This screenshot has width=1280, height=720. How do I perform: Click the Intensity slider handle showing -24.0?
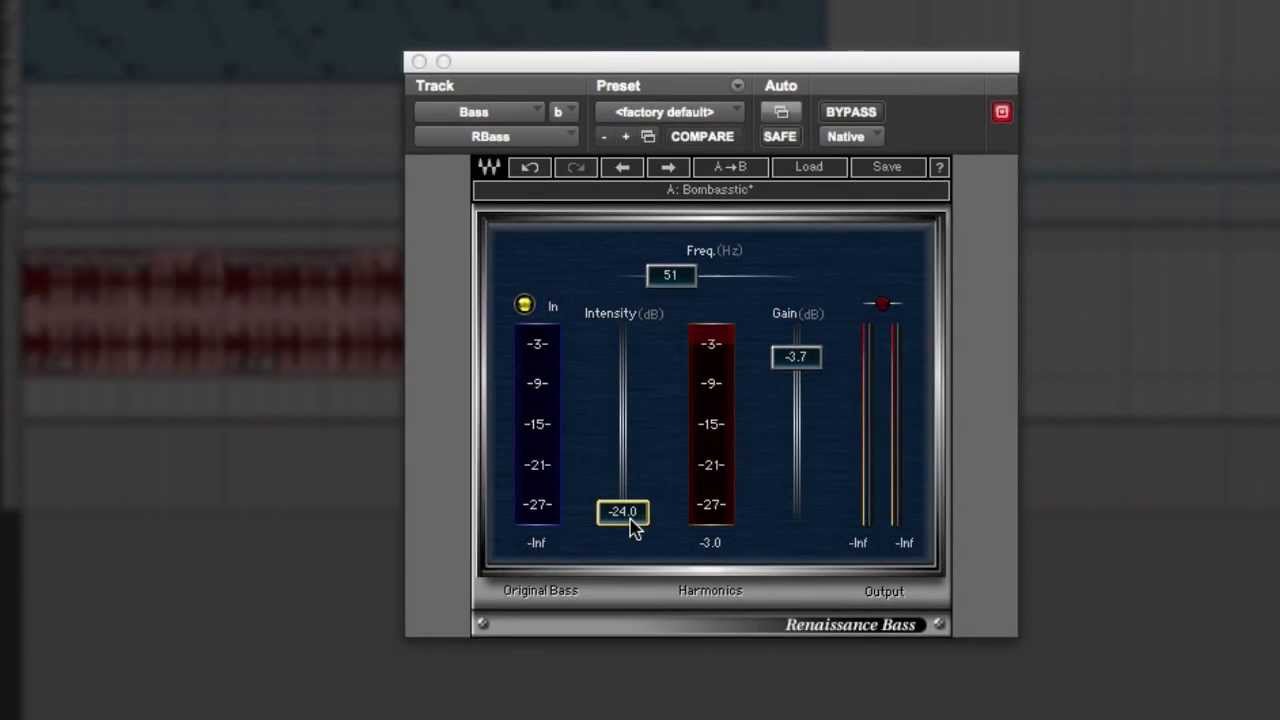point(622,512)
